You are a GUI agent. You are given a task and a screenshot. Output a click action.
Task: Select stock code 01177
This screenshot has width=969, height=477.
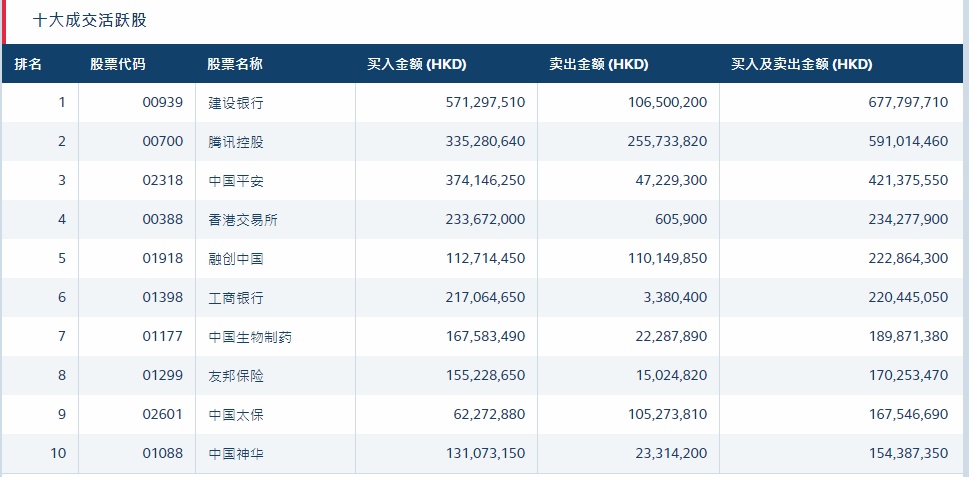163,336
